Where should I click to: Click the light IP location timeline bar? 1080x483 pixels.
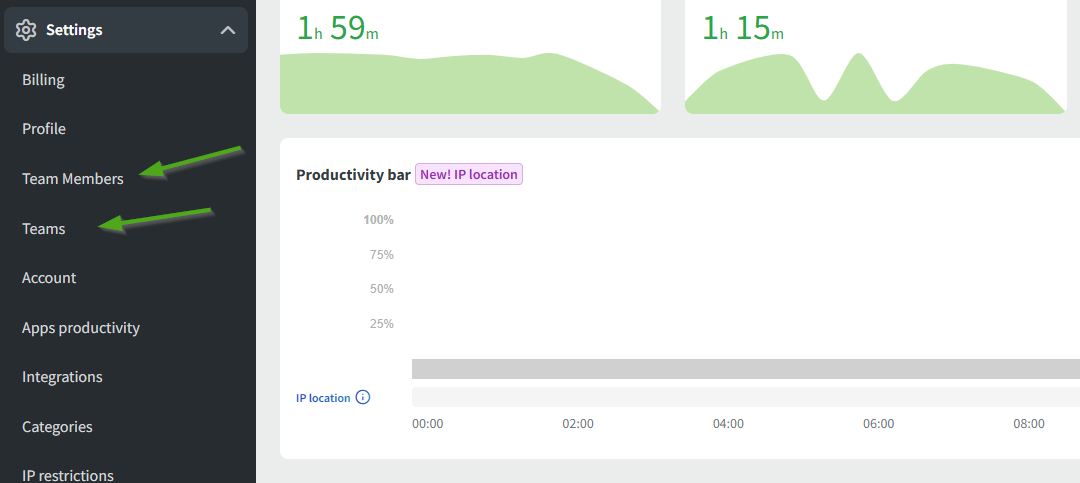pos(745,397)
